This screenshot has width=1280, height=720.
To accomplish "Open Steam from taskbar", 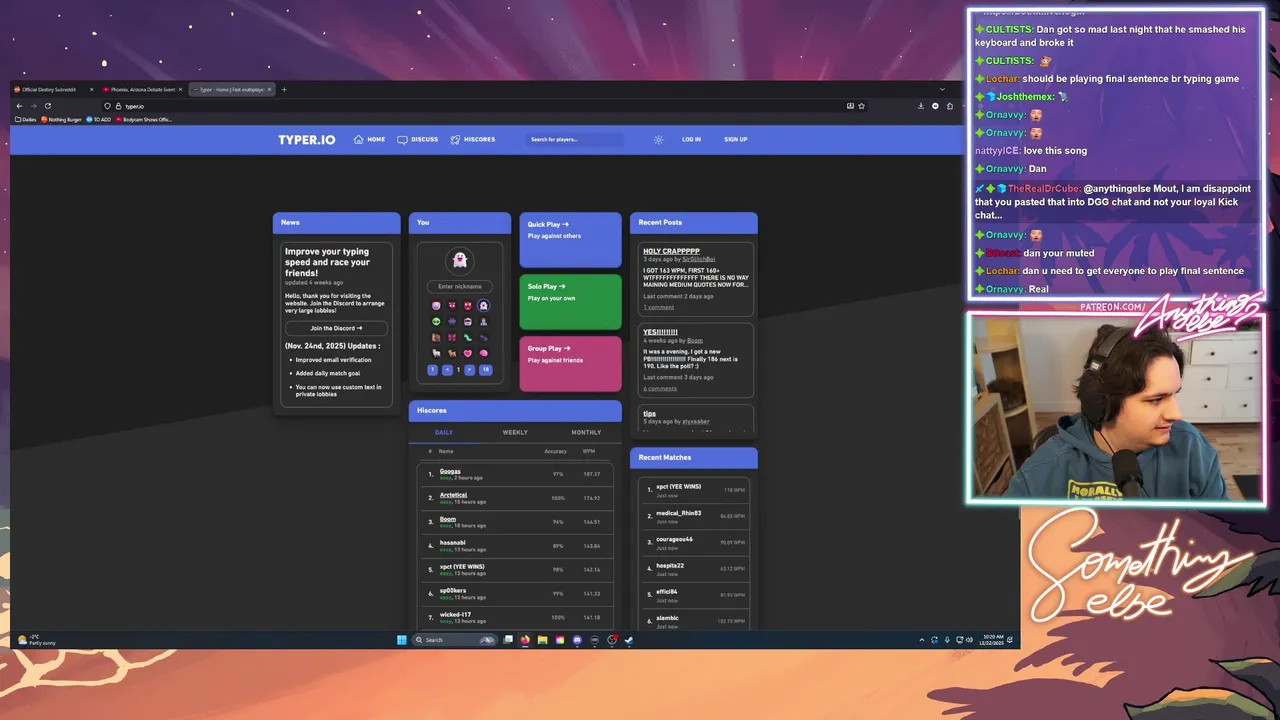I will pos(629,640).
